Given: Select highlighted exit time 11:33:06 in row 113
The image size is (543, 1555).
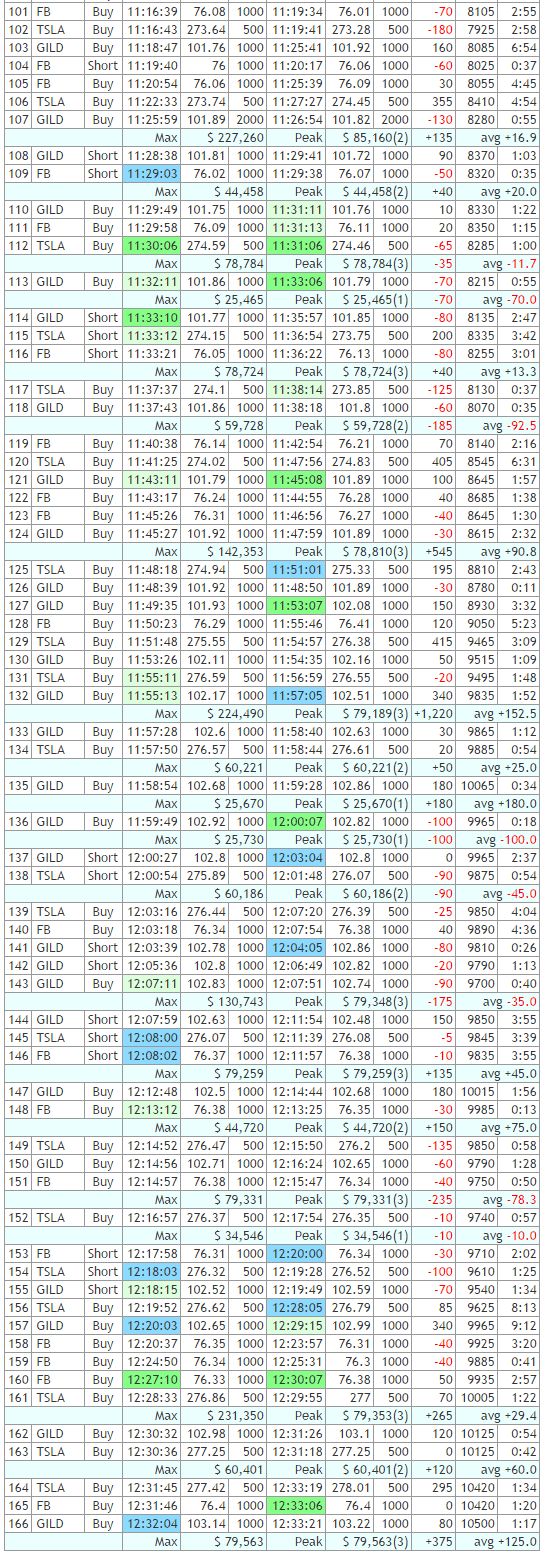Looking at the screenshot, I should point(296,281).
